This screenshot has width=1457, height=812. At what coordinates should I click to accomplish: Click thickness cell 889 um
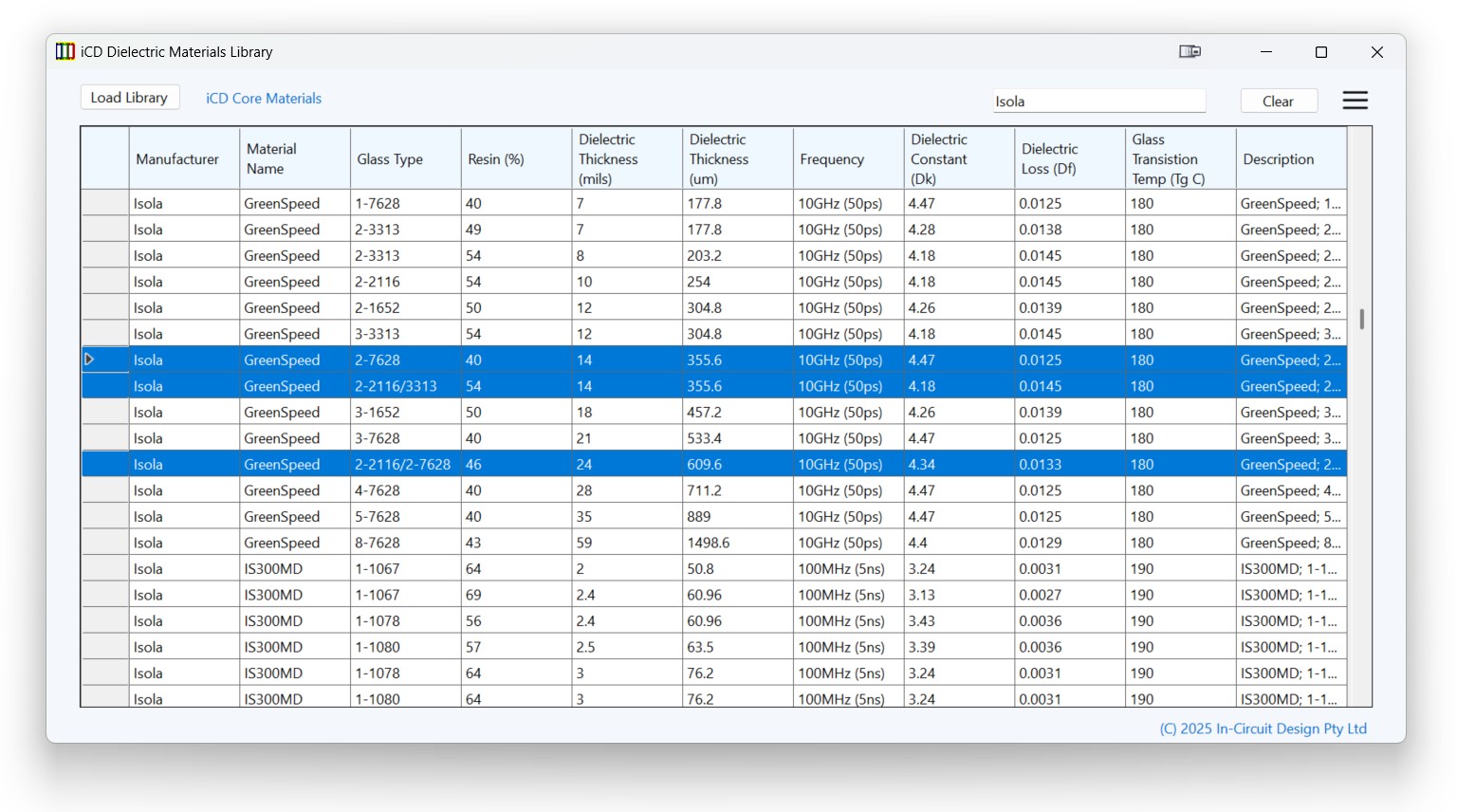(738, 516)
